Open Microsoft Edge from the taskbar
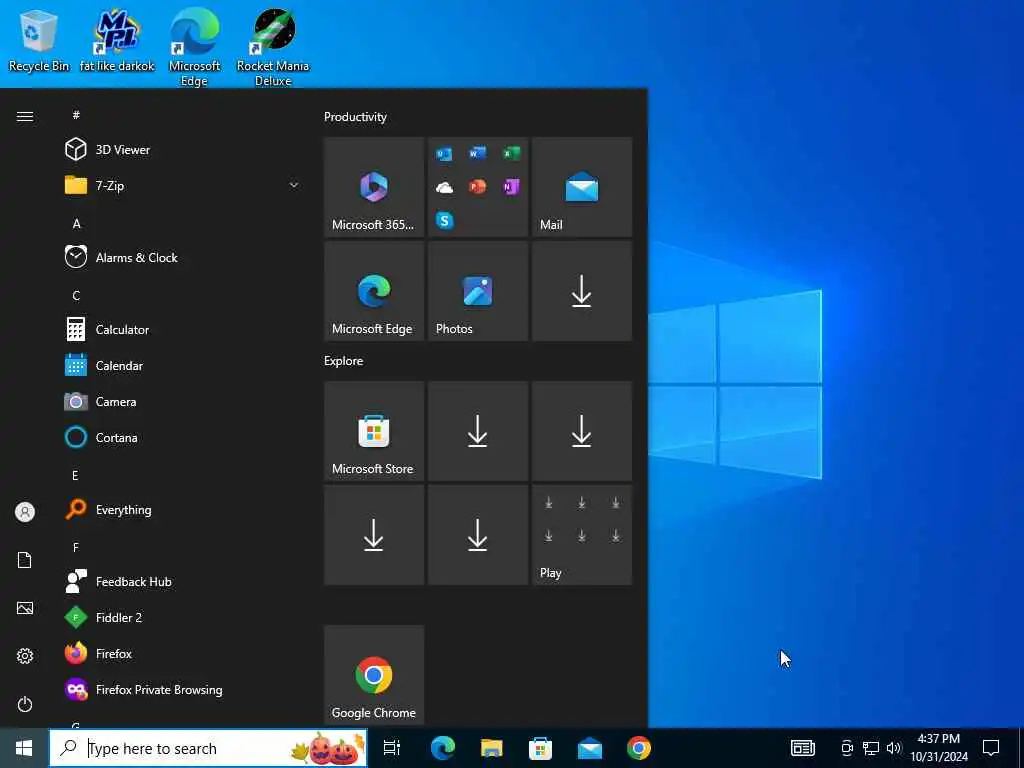Image resolution: width=1024 pixels, height=768 pixels. tap(442, 748)
